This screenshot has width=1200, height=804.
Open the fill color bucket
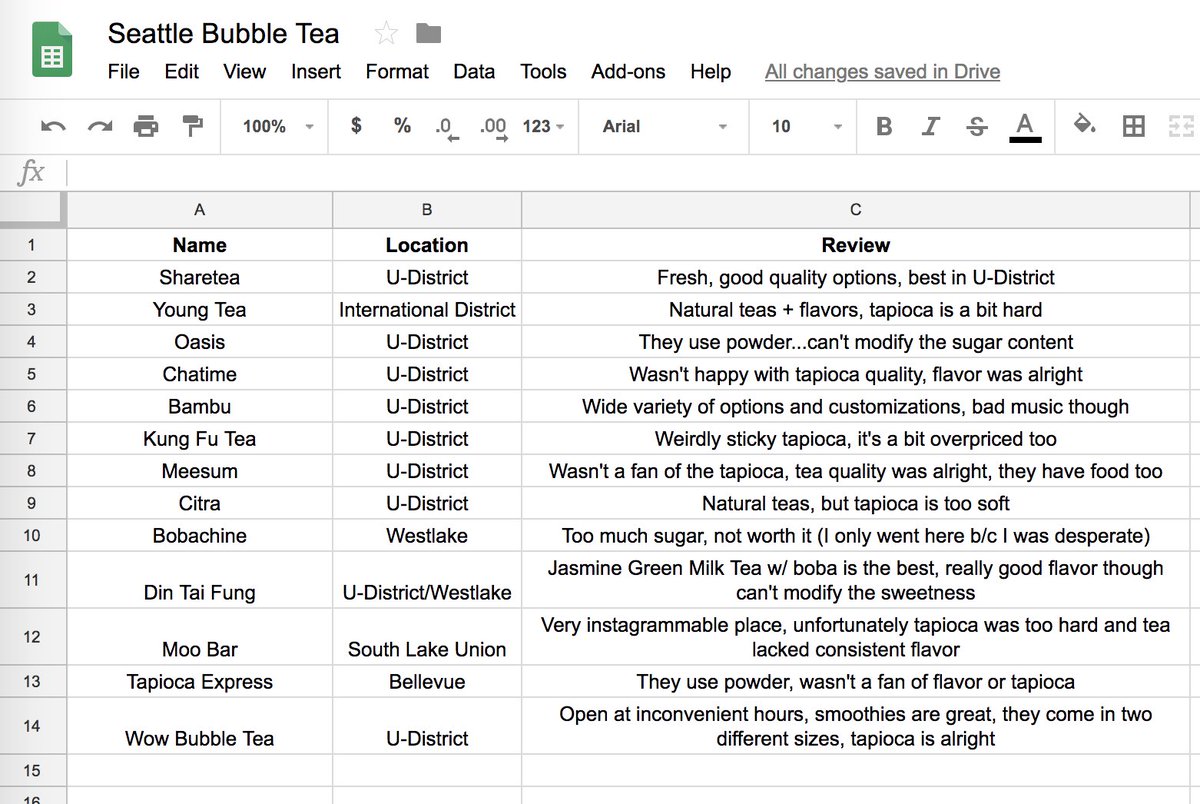[x=1084, y=125]
